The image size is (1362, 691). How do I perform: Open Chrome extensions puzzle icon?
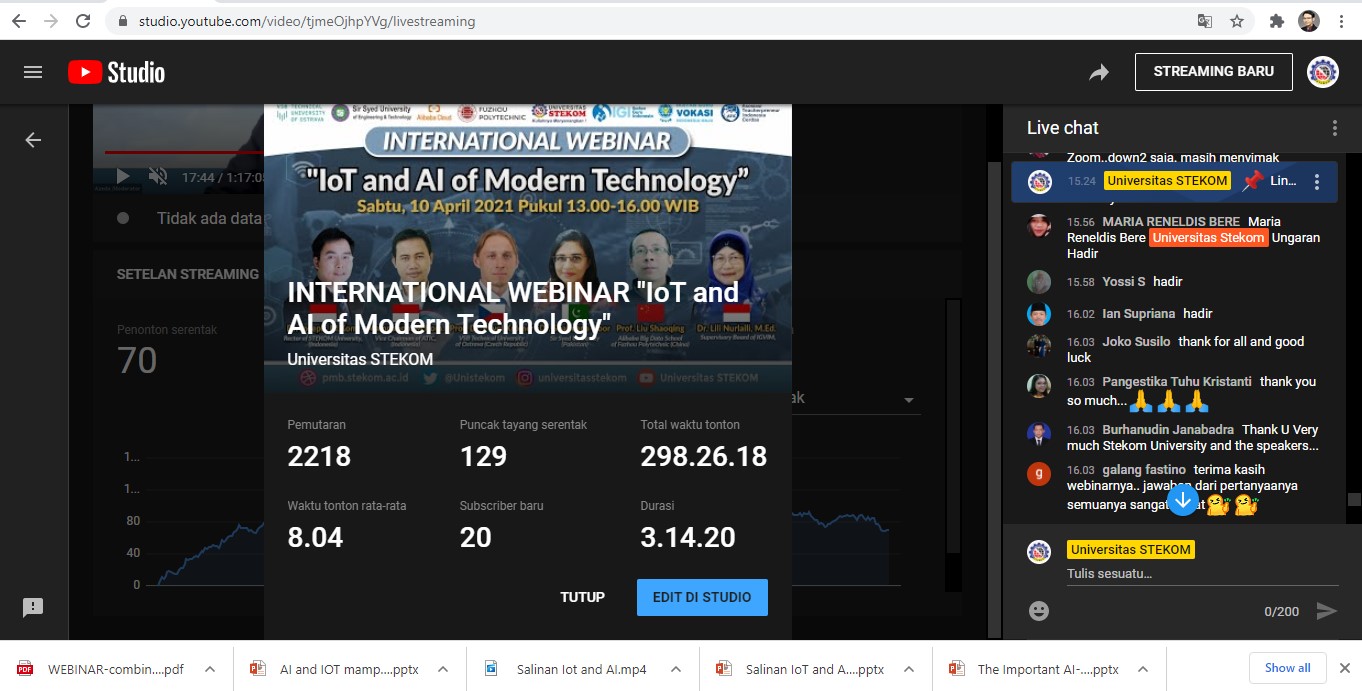click(x=1277, y=21)
